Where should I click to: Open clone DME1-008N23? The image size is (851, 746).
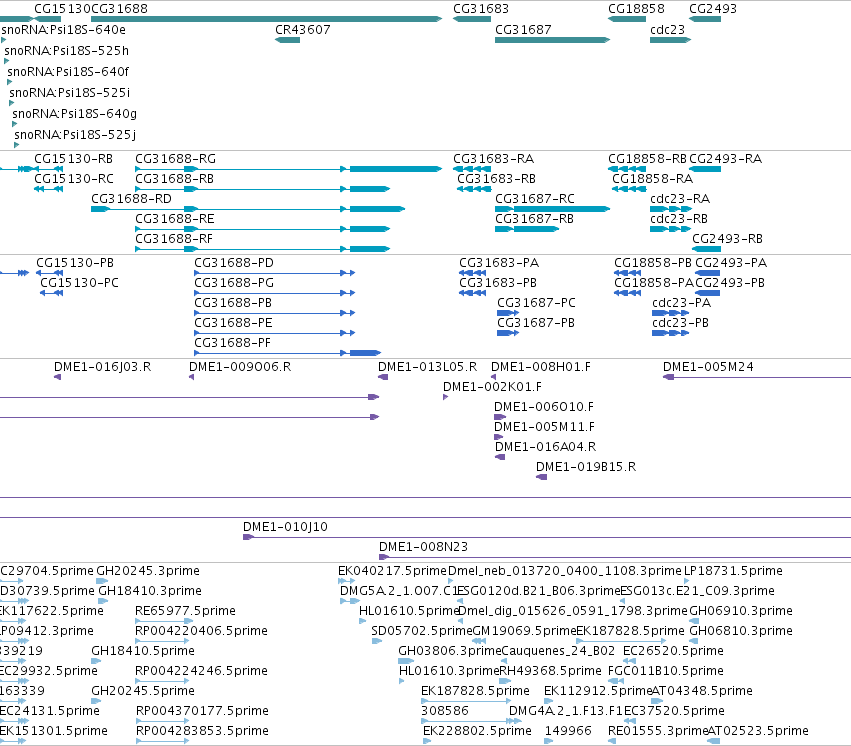coord(615,558)
